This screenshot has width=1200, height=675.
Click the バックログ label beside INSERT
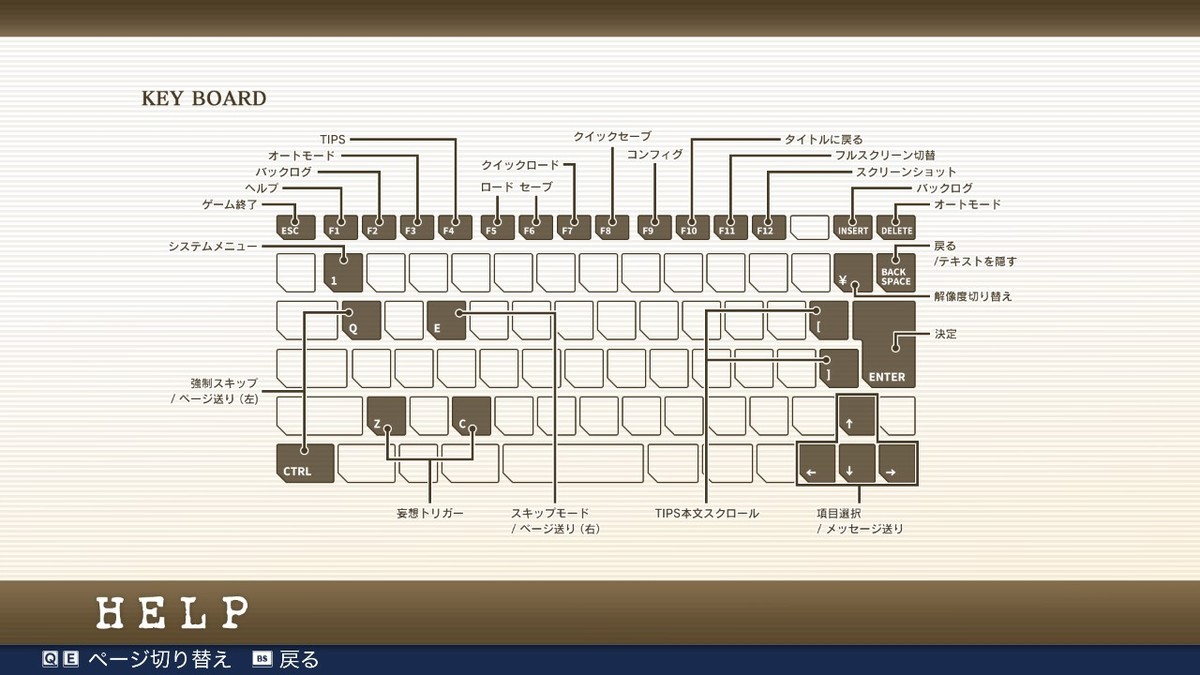click(945, 188)
